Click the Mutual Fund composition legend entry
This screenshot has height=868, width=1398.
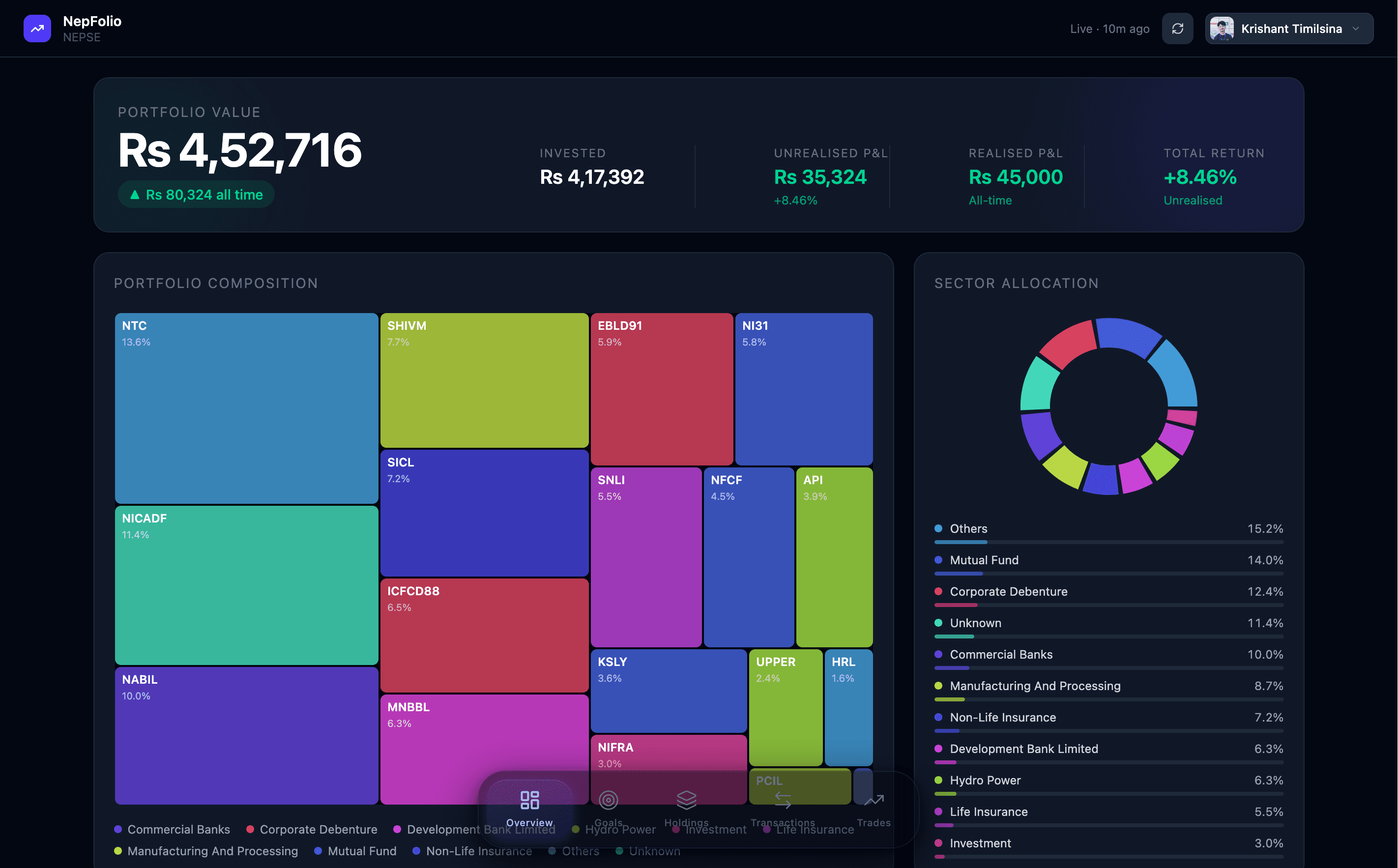tap(355, 851)
